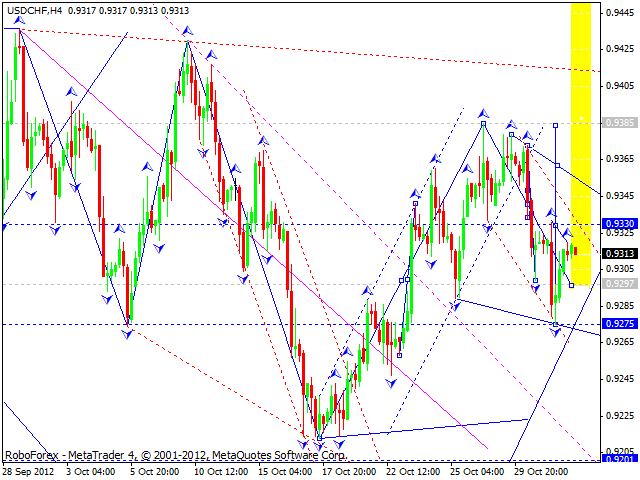Image resolution: width=640 pixels, height=480 pixels.
Task: Click the black 0.9313 current price label
Action: point(618,254)
